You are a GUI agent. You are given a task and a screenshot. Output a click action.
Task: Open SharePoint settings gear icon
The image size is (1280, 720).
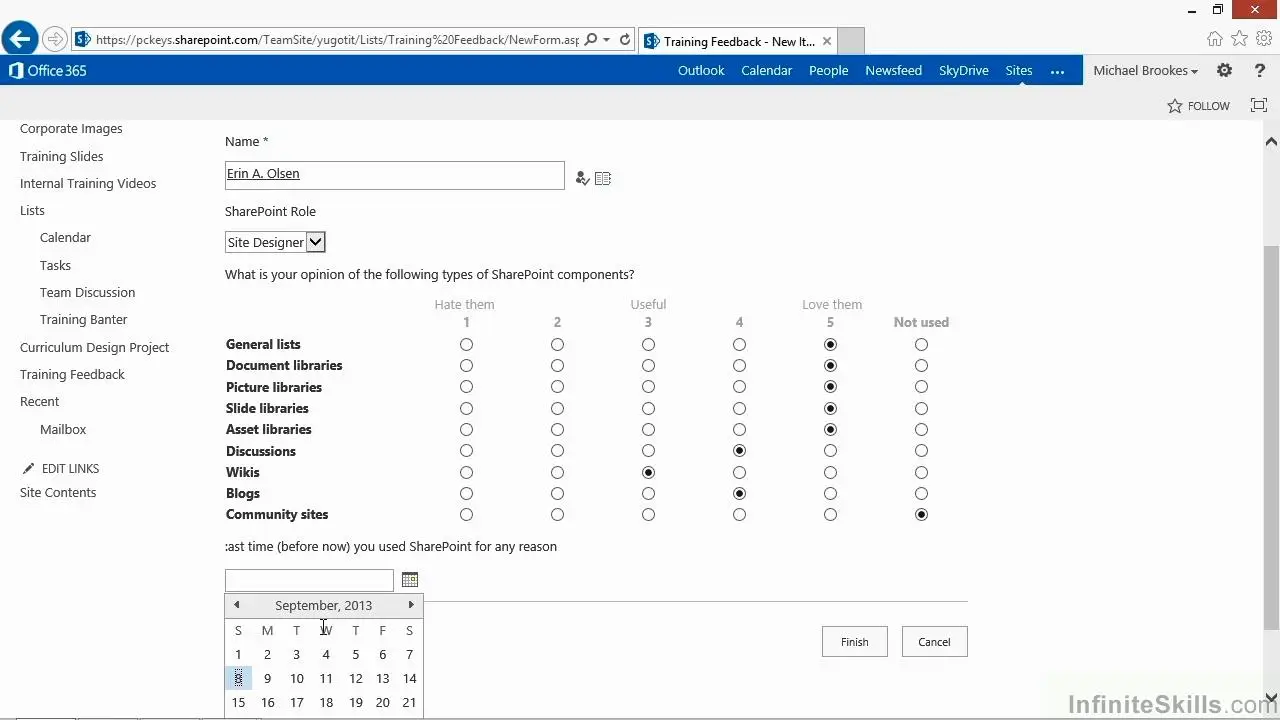(x=1224, y=70)
